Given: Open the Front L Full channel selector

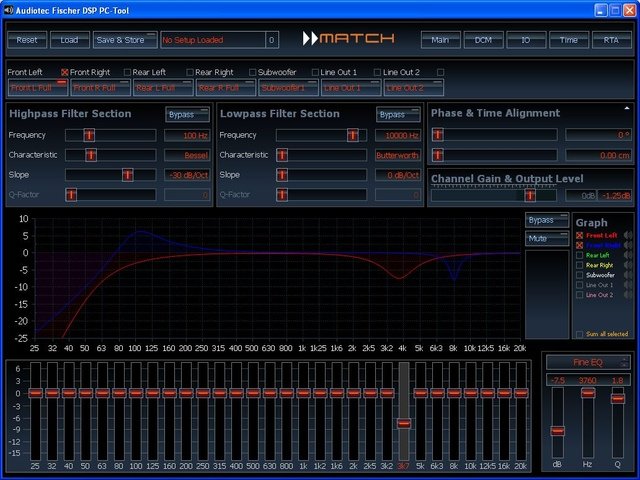Looking at the screenshot, I should pos(37,88).
